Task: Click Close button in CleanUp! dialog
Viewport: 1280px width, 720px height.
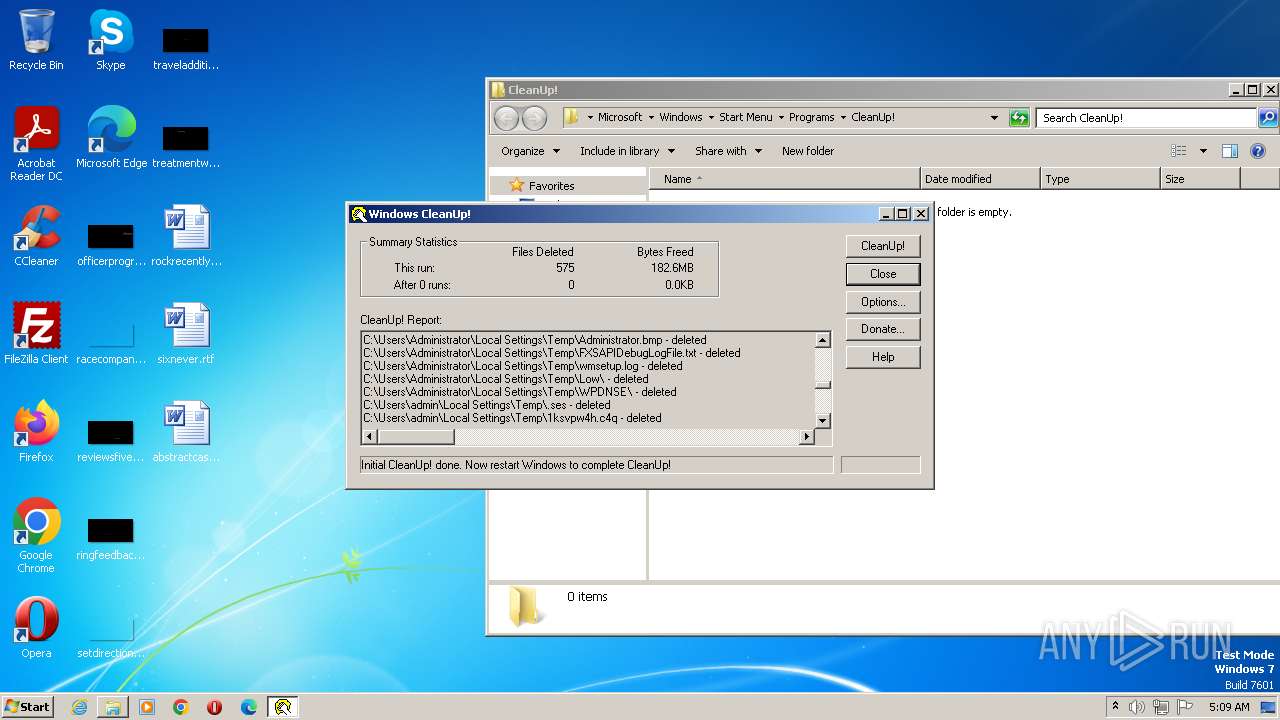Action: [882, 274]
